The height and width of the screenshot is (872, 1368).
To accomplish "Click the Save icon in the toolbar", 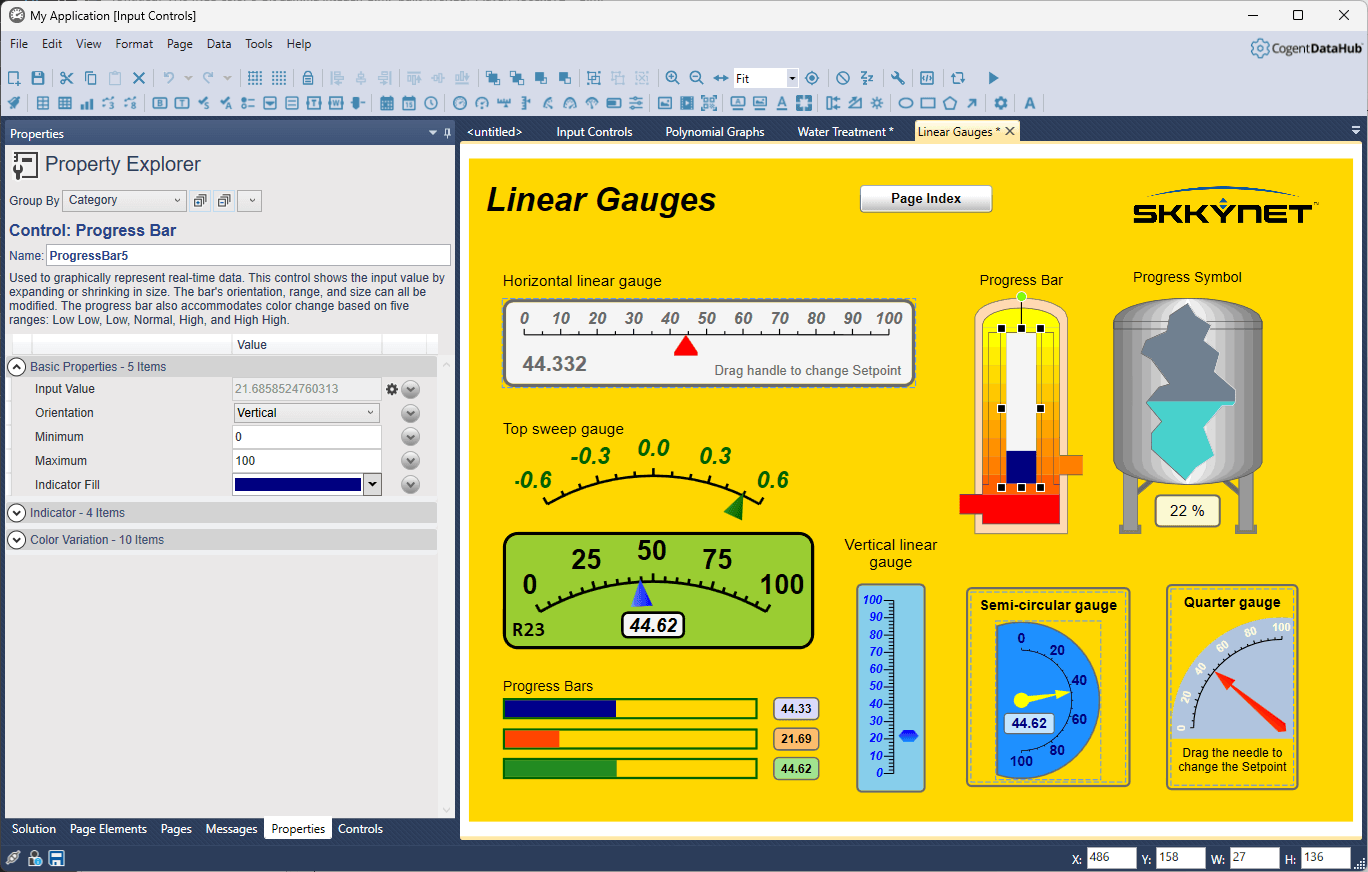I will [x=38, y=78].
